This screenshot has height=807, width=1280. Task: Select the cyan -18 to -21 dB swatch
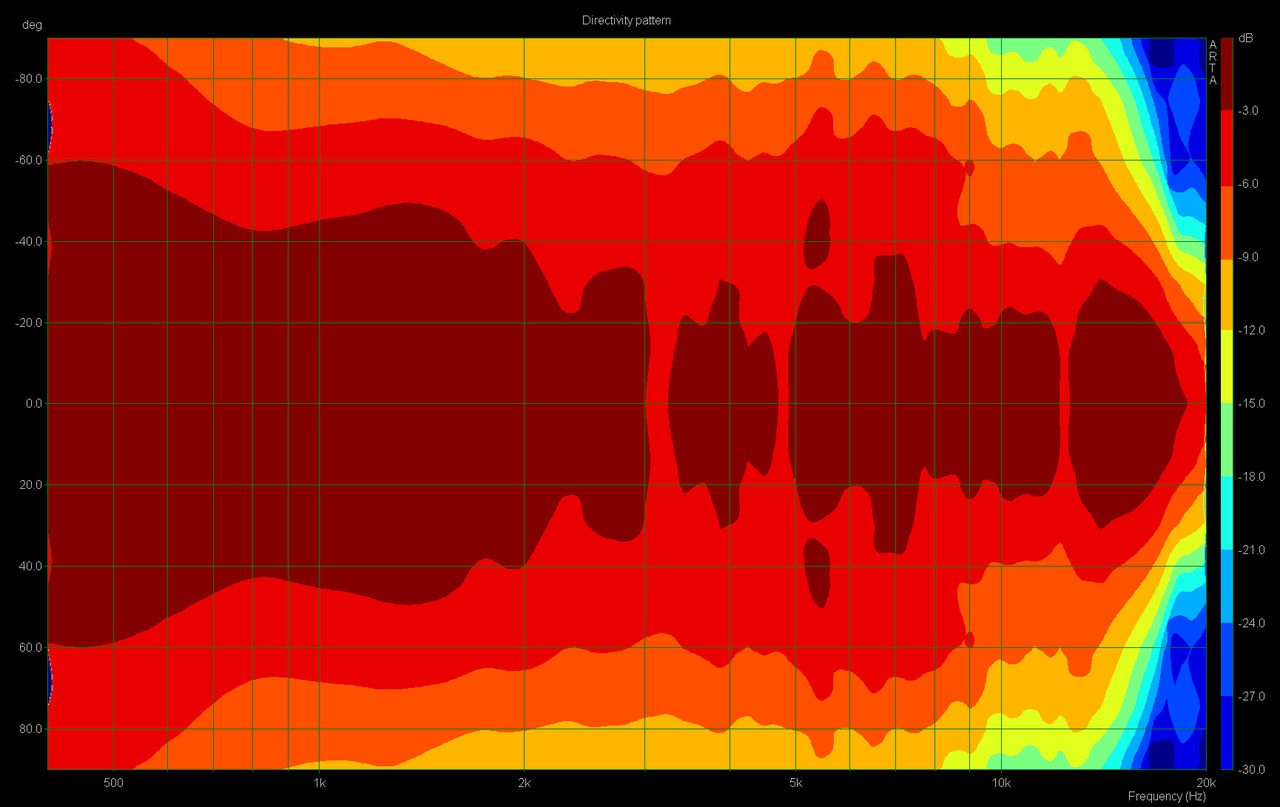(x=1227, y=514)
